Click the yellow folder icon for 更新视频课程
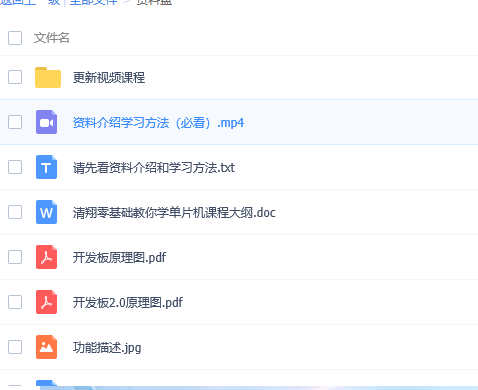Screen dimensions: 478x390 tap(48, 77)
